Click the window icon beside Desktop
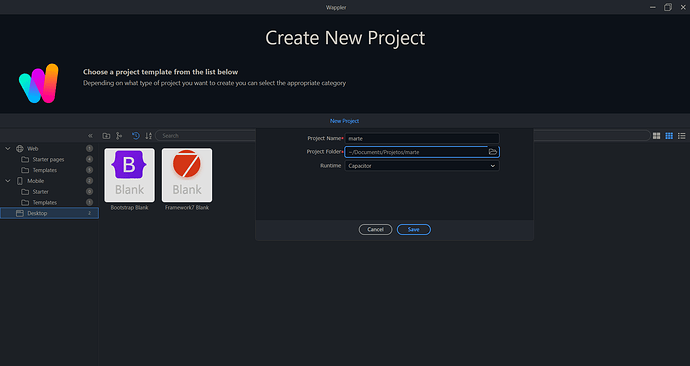 pyautogui.click(x=20, y=213)
